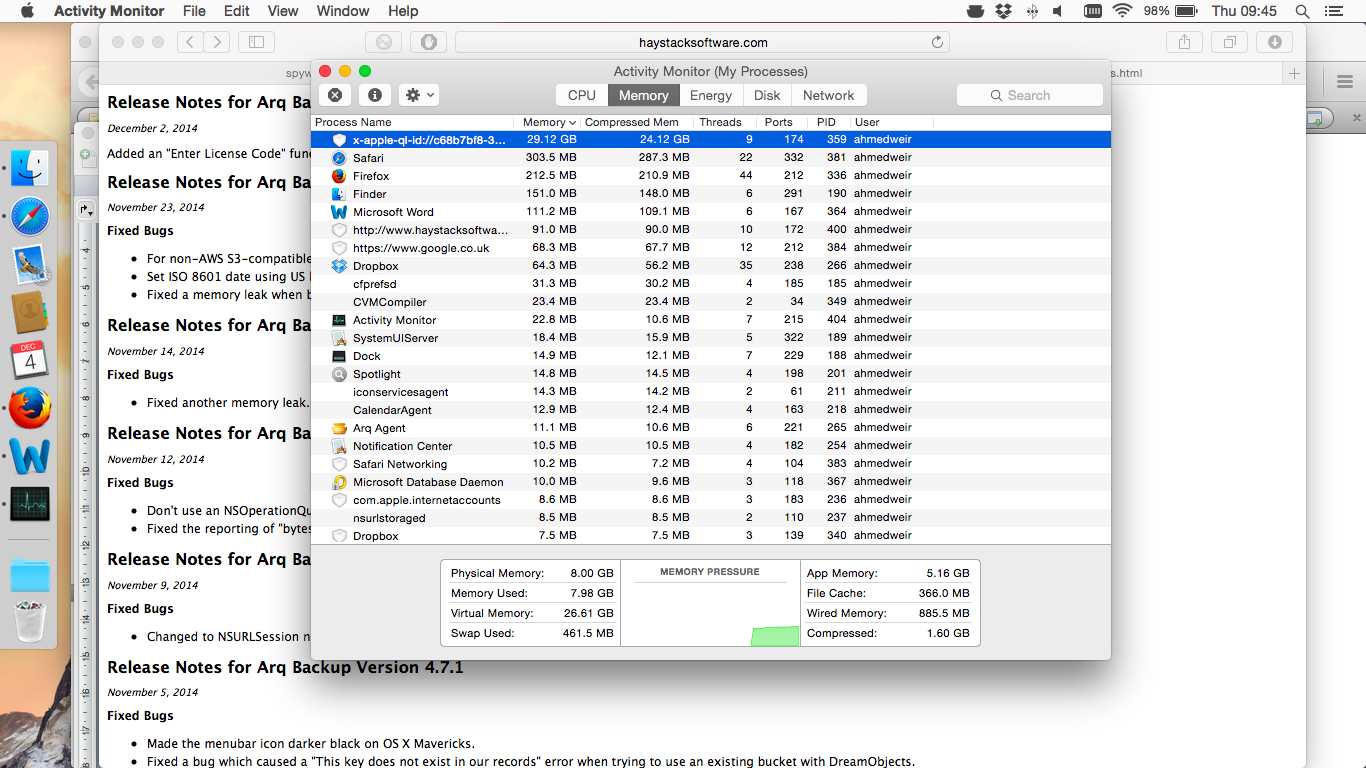Switch to the Disk tab
This screenshot has width=1366, height=768.
[x=767, y=95]
